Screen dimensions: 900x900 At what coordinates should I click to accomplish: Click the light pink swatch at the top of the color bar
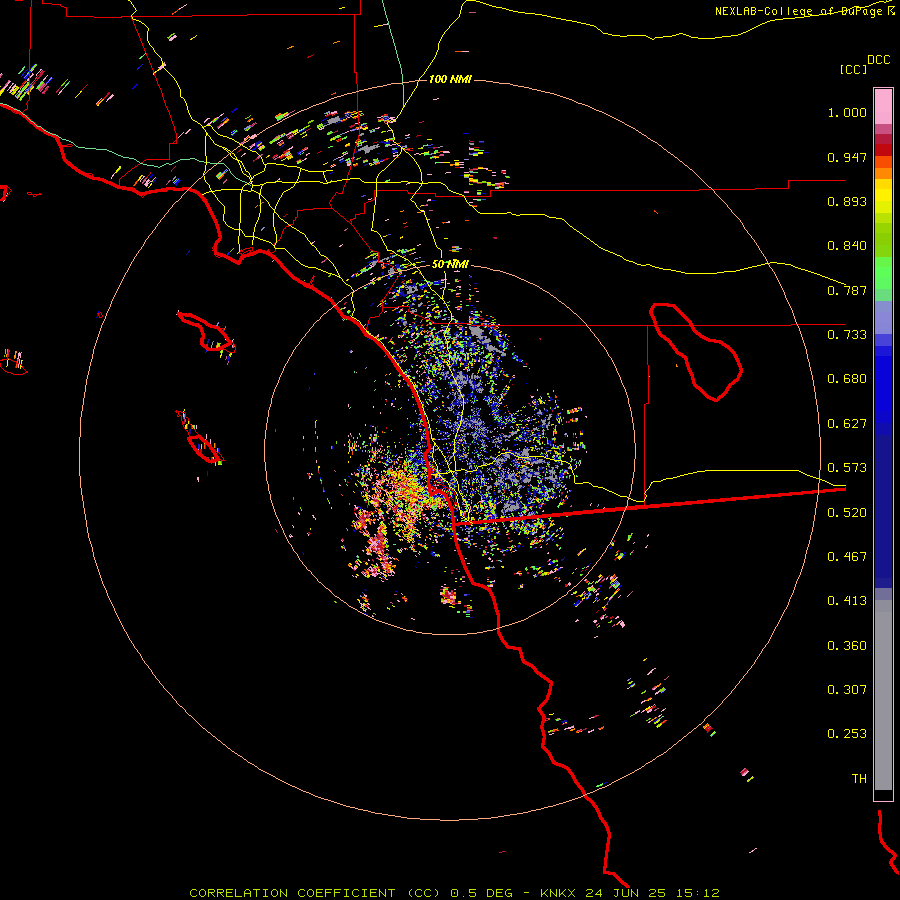[883, 107]
